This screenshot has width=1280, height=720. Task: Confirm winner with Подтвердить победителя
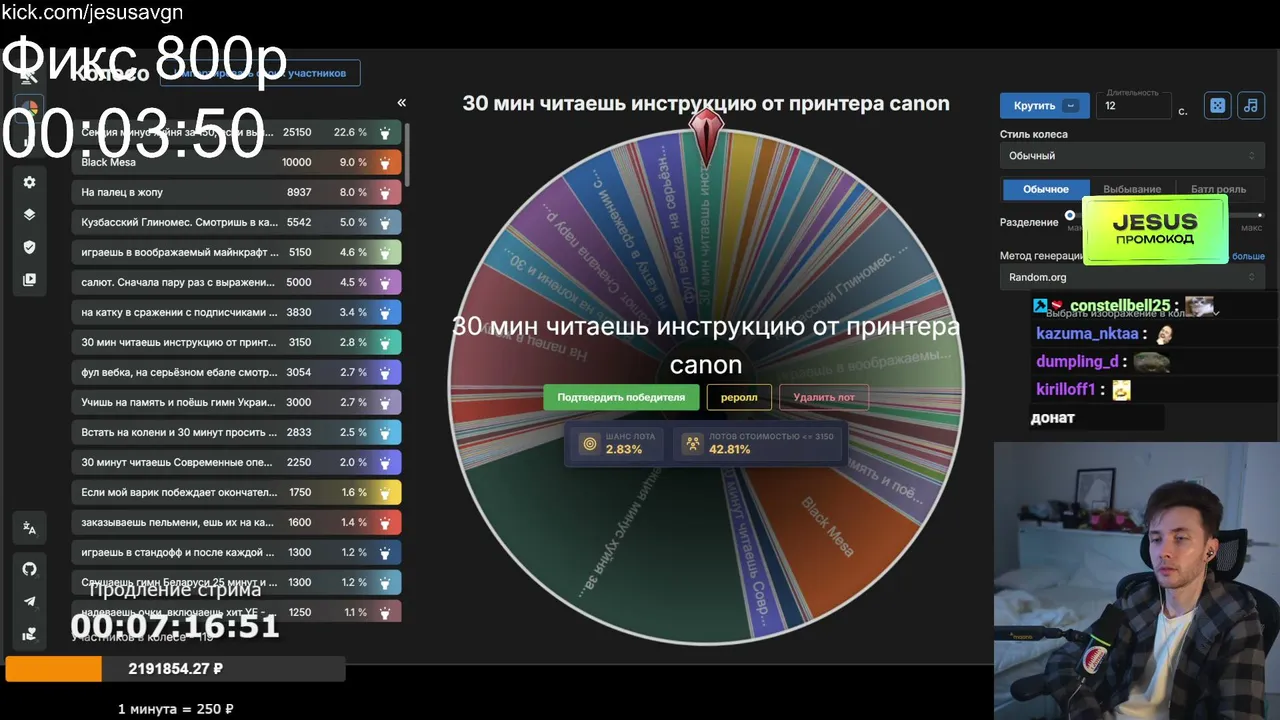[621, 397]
